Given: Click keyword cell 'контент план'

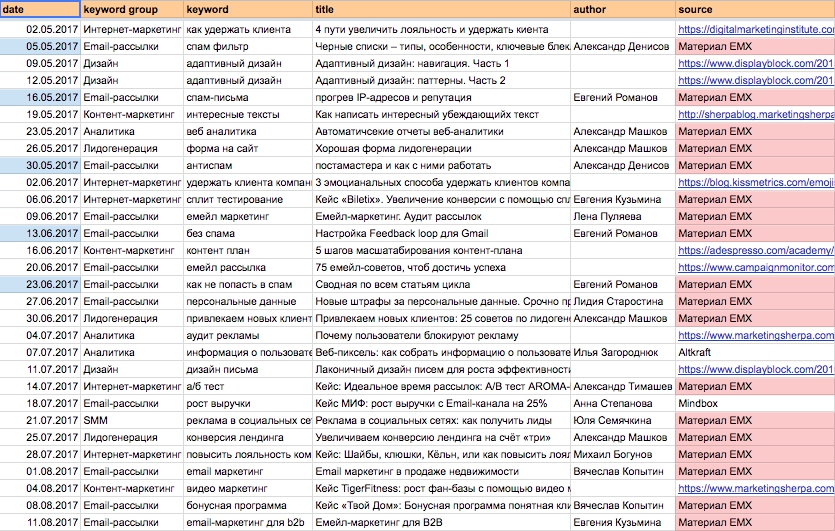Looking at the screenshot, I should pos(248,250).
